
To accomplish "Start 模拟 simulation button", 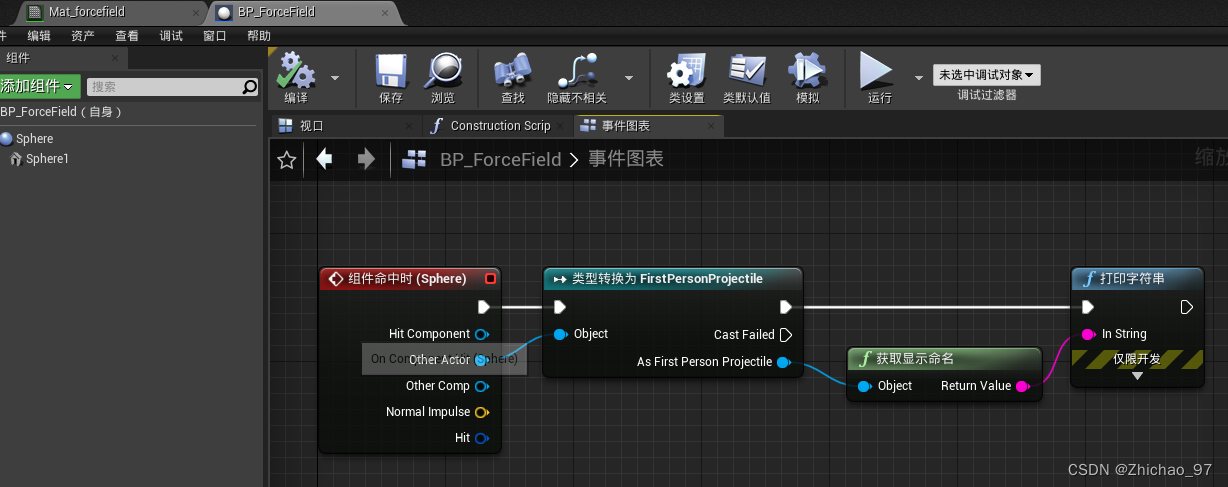I will pos(807,78).
